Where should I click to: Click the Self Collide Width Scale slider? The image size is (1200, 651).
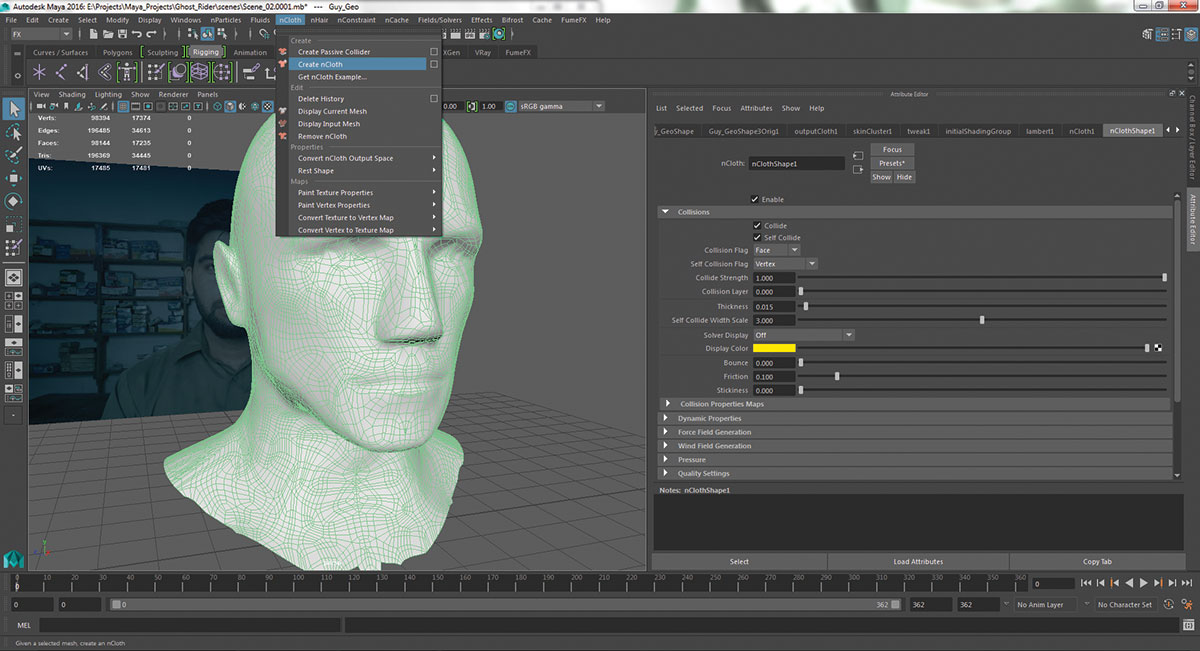(982, 320)
